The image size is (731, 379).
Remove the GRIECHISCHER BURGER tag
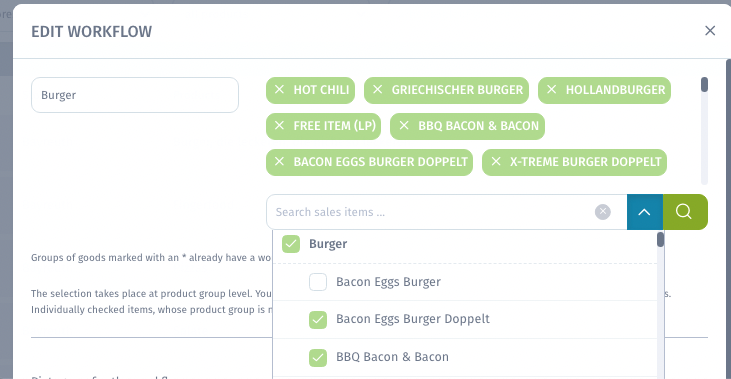tap(377, 90)
